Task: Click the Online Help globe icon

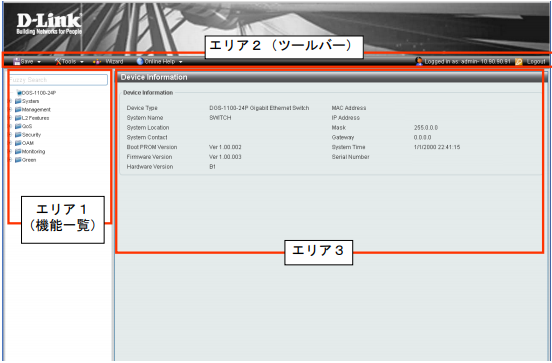Action: point(140,62)
